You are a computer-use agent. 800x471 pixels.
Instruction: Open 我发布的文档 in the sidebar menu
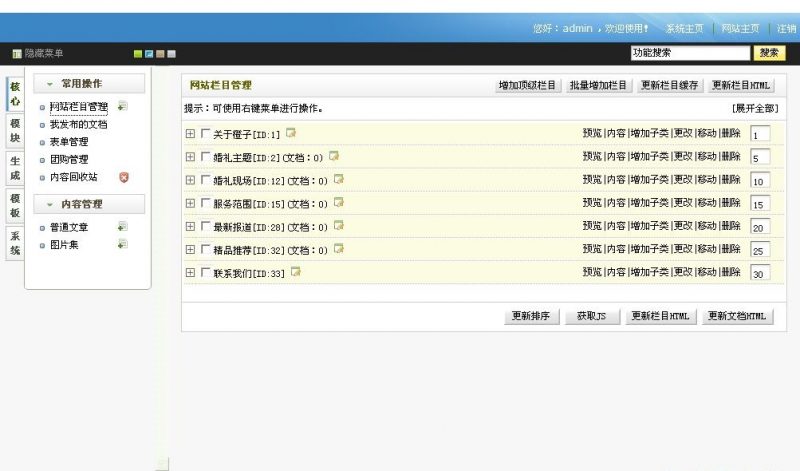click(x=79, y=125)
